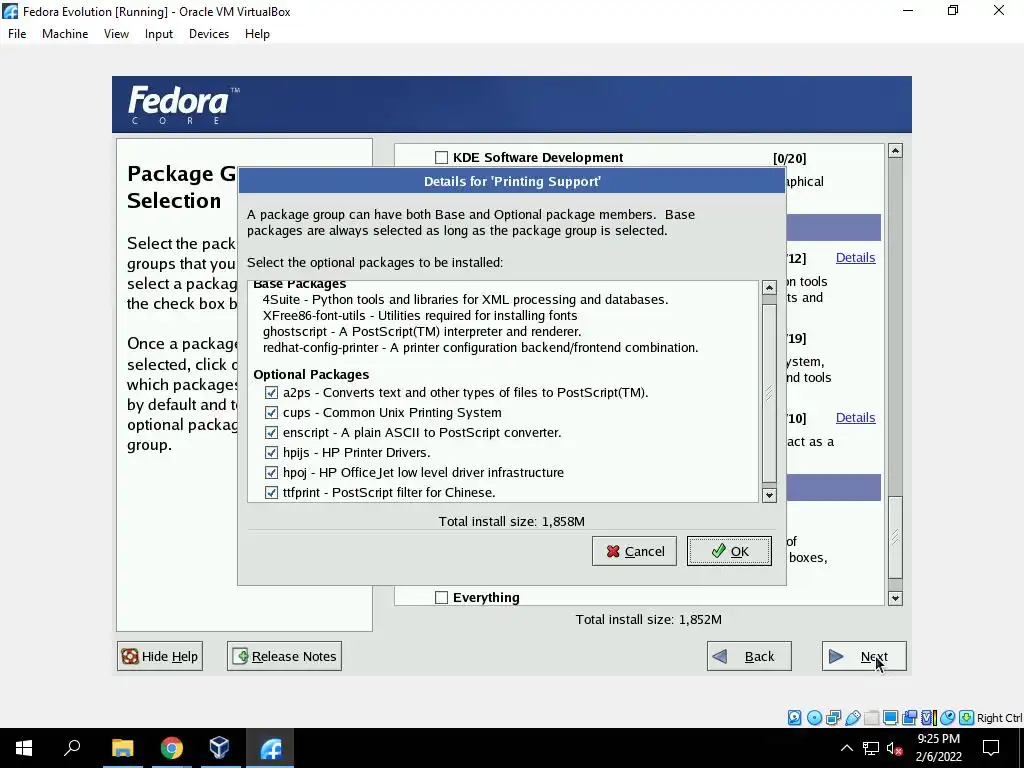Click the details list scroll down arrow
This screenshot has height=768, width=1024.
click(x=769, y=495)
